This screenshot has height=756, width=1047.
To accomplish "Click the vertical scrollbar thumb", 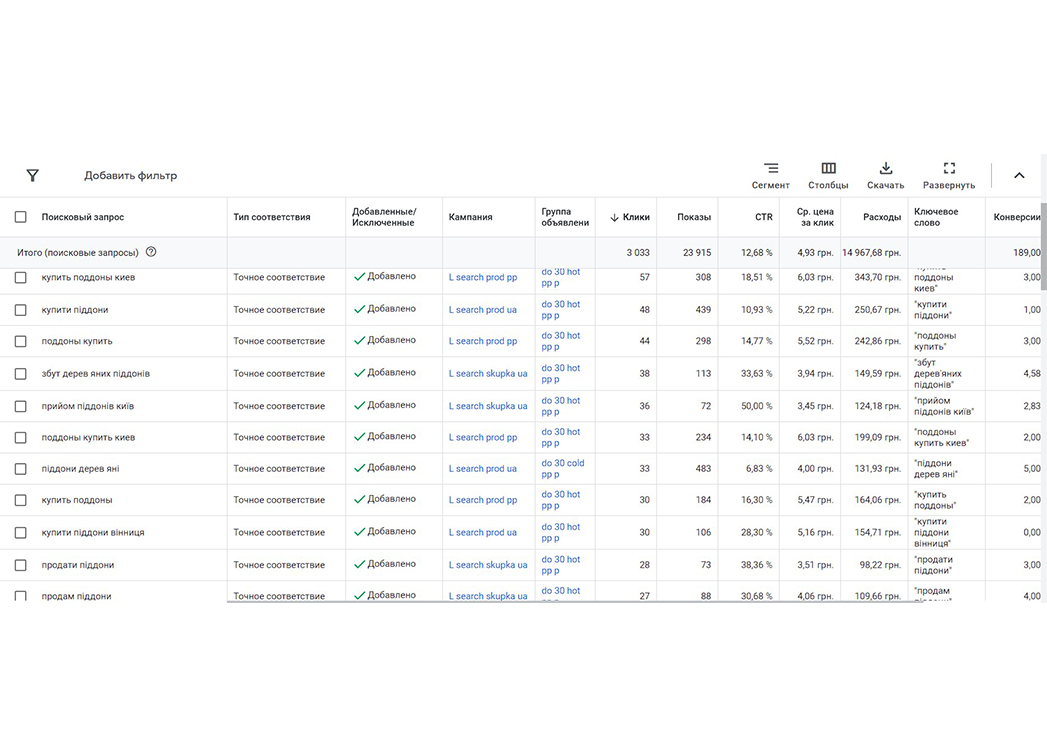I will point(1043,246).
